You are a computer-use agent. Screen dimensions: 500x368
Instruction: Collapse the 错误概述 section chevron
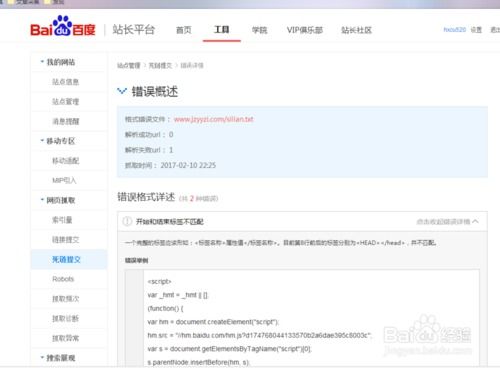[122, 91]
